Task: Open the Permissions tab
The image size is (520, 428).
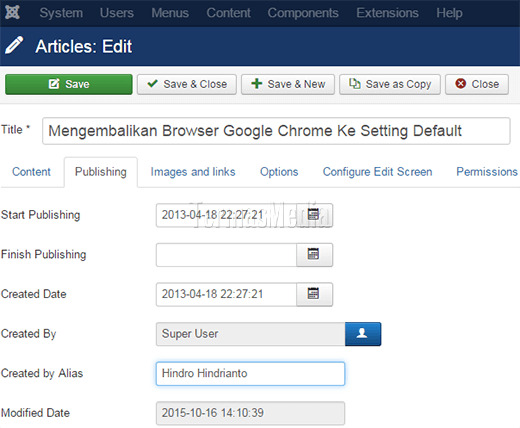Action: click(487, 172)
